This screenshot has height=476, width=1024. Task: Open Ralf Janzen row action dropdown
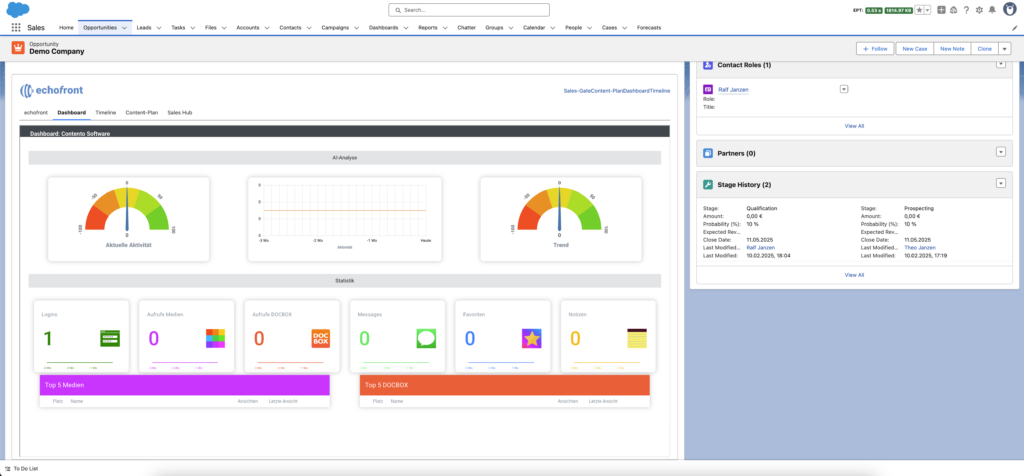click(x=844, y=89)
